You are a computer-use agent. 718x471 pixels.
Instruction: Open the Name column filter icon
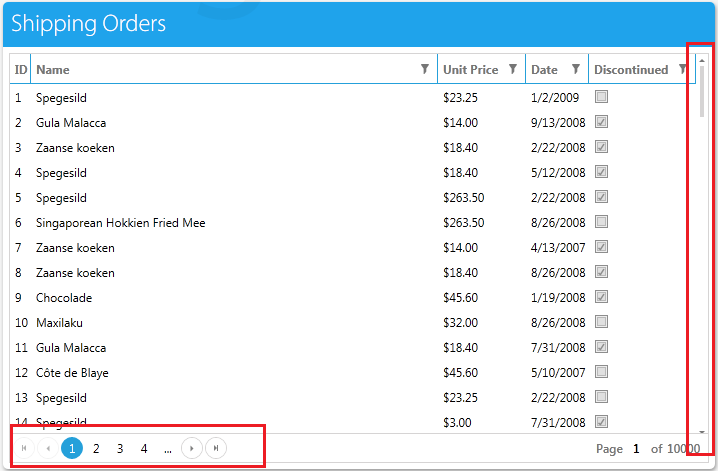point(424,69)
